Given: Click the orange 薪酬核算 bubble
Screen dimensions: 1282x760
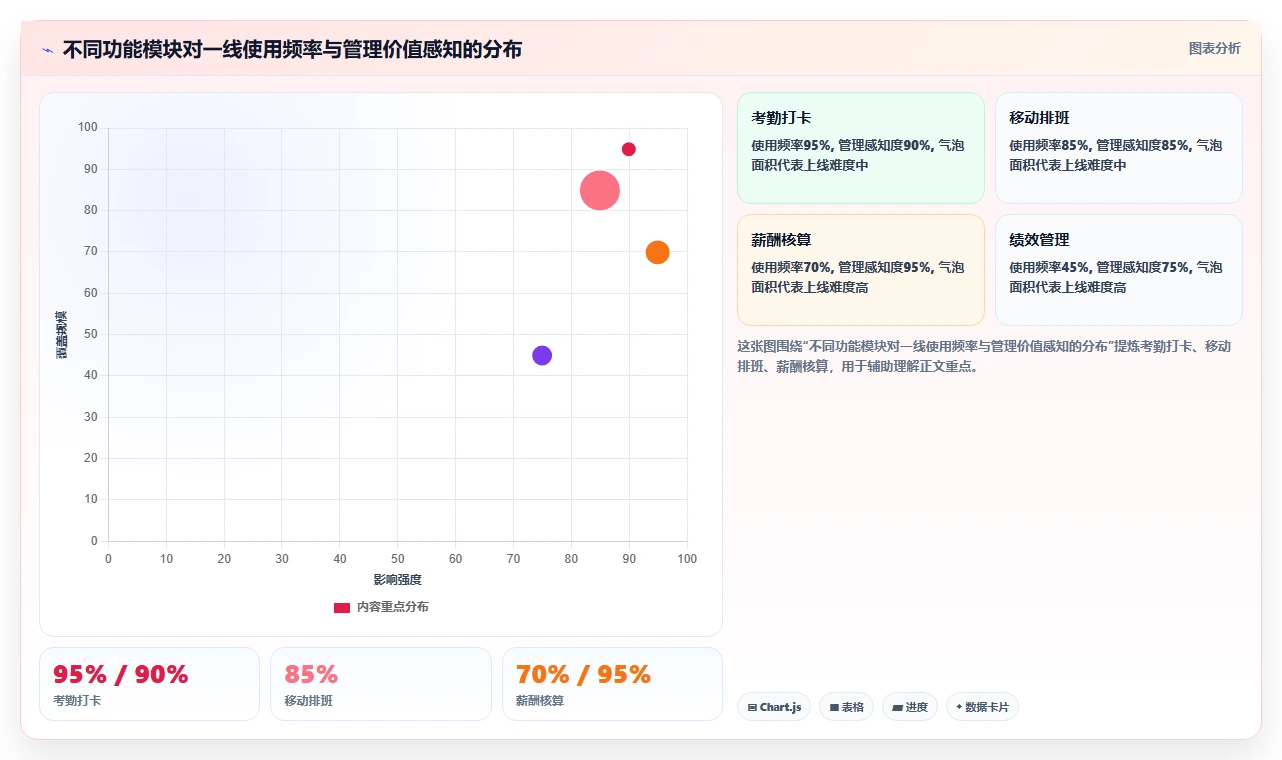Looking at the screenshot, I should pos(657,252).
